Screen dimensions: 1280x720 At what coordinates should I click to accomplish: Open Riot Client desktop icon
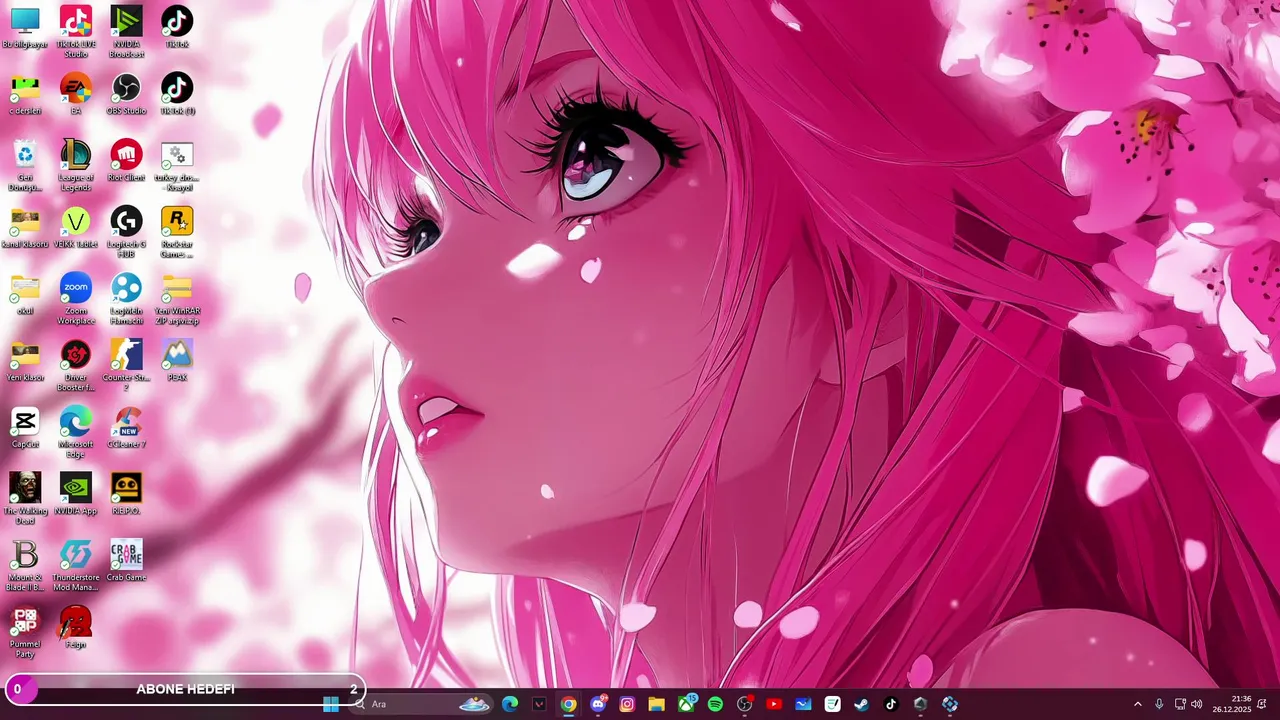126,161
